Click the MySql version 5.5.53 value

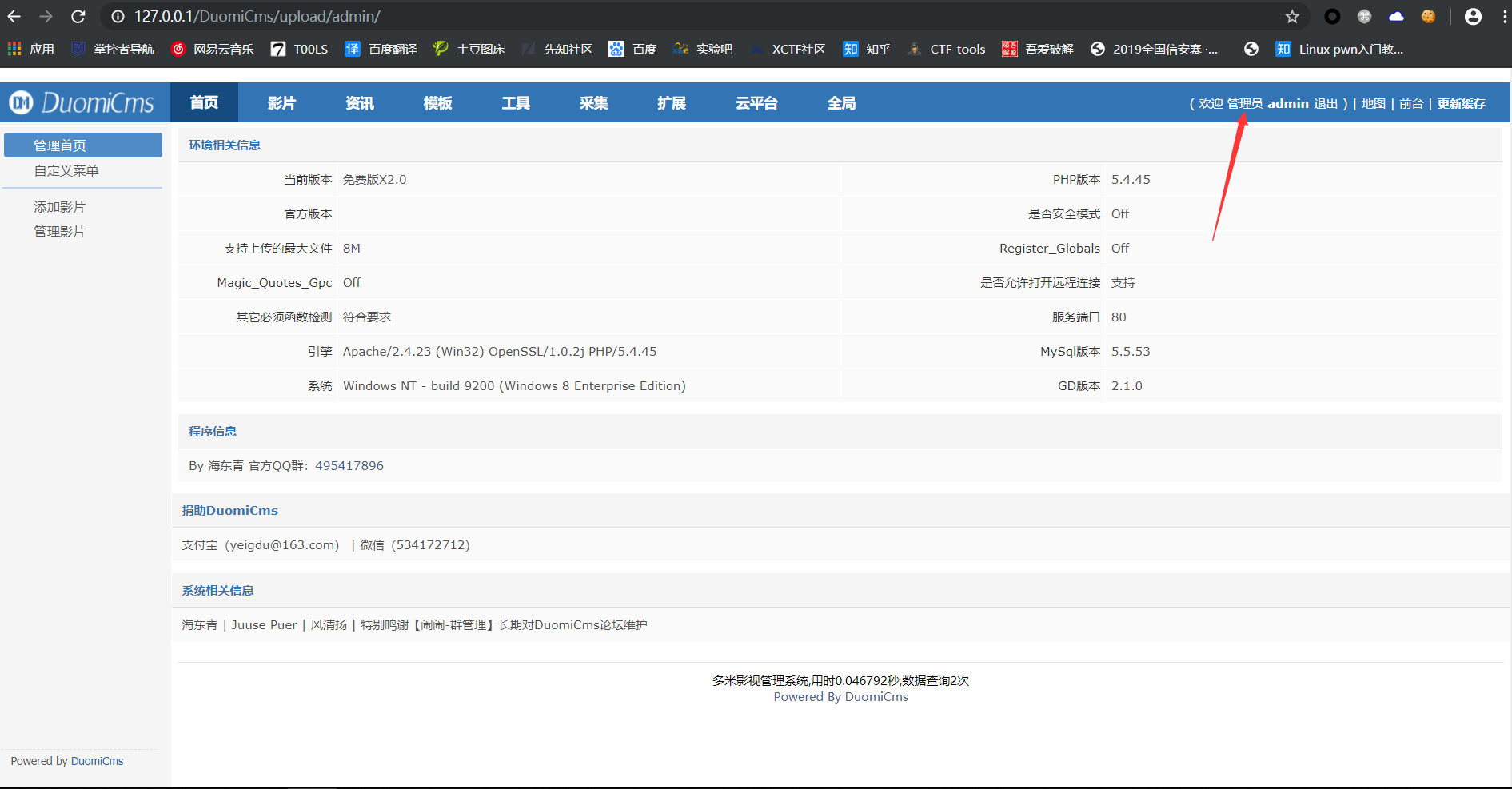(1131, 352)
